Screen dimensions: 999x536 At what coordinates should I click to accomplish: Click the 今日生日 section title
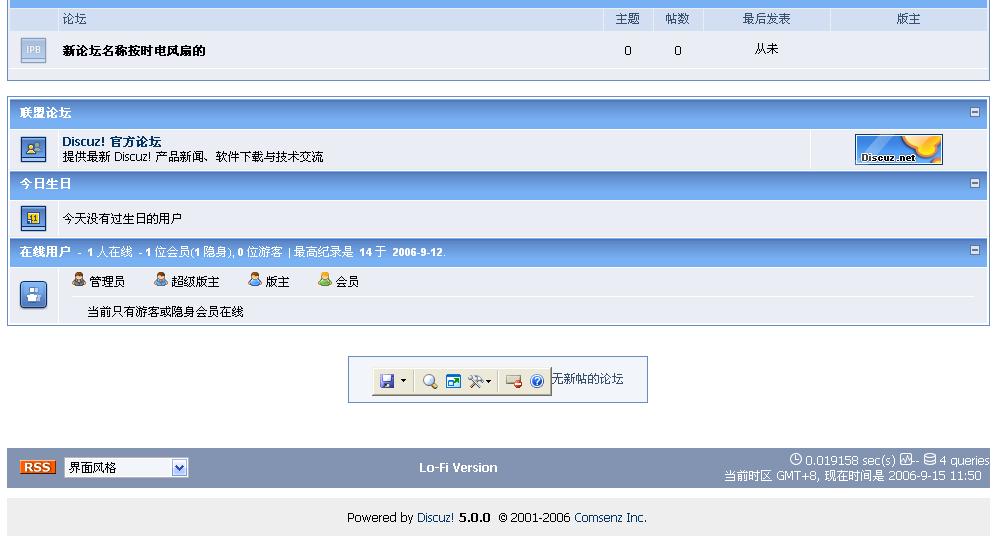coord(45,184)
